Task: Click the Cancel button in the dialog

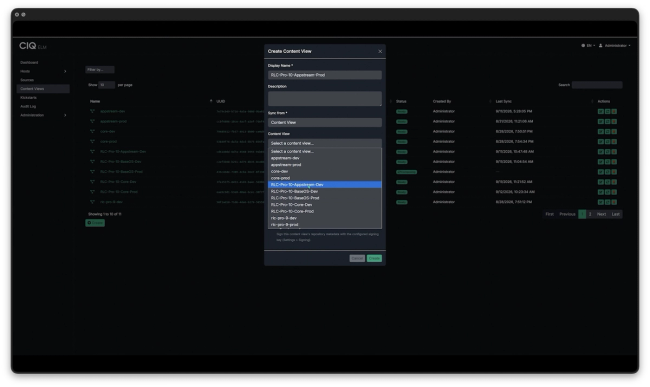Action: [x=357, y=258]
